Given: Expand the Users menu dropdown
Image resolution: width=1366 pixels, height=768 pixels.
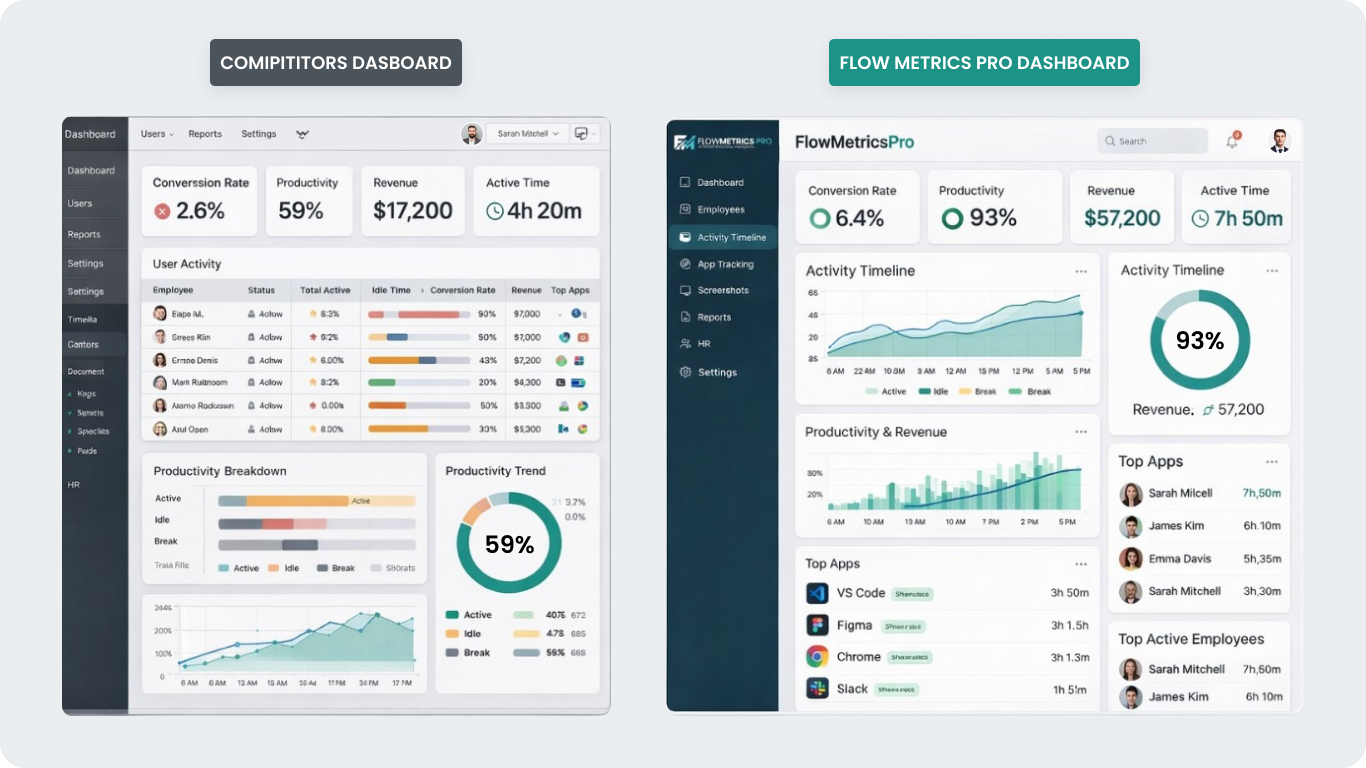Looking at the screenshot, I should pyautogui.click(x=157, y=134).
